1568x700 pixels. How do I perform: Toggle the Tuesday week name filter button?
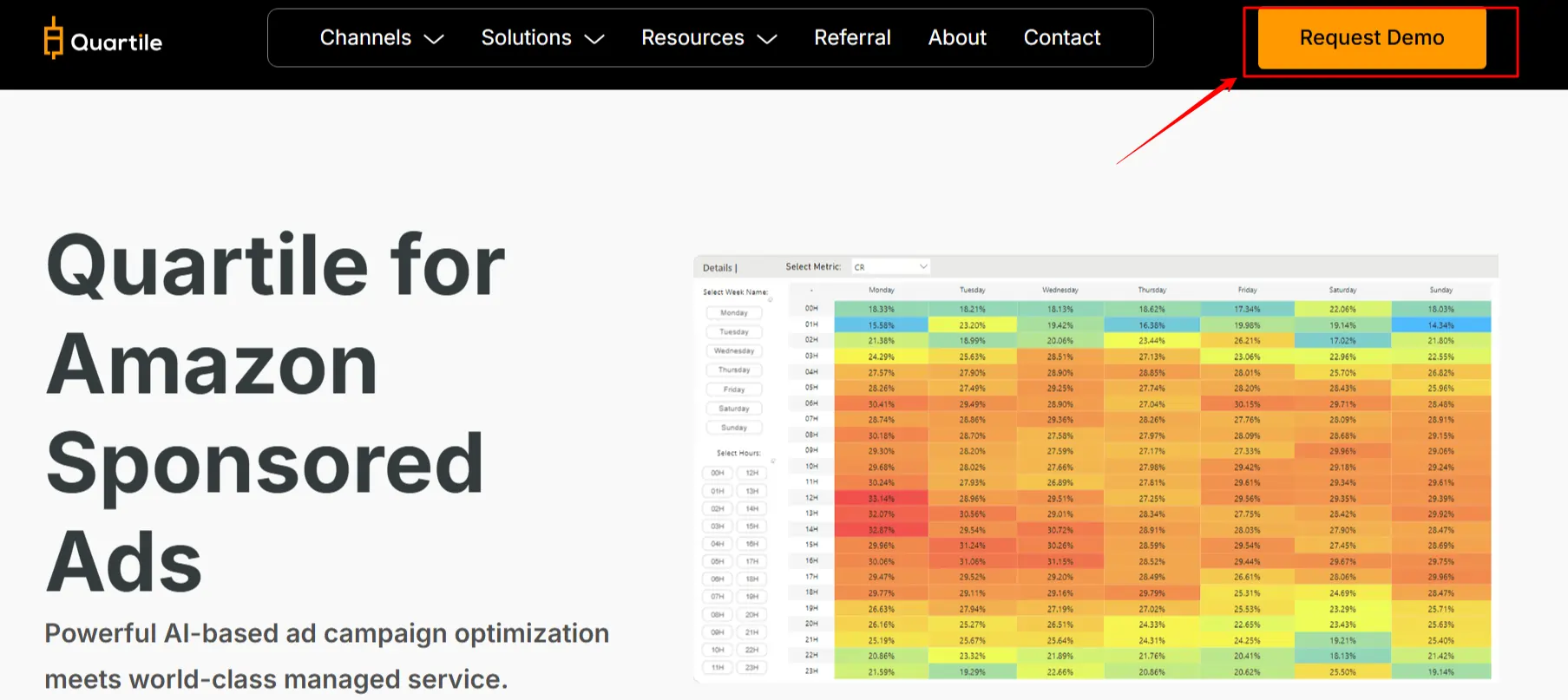tap(733, 332)
